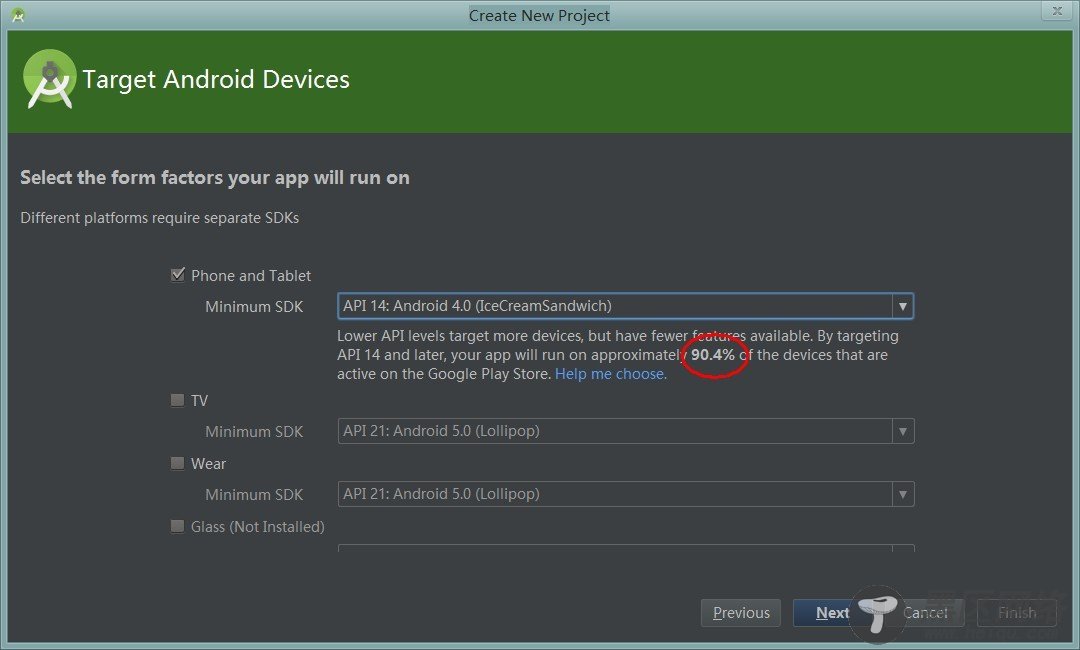Click the Android Studio title bar icon

tap(18, 15)
